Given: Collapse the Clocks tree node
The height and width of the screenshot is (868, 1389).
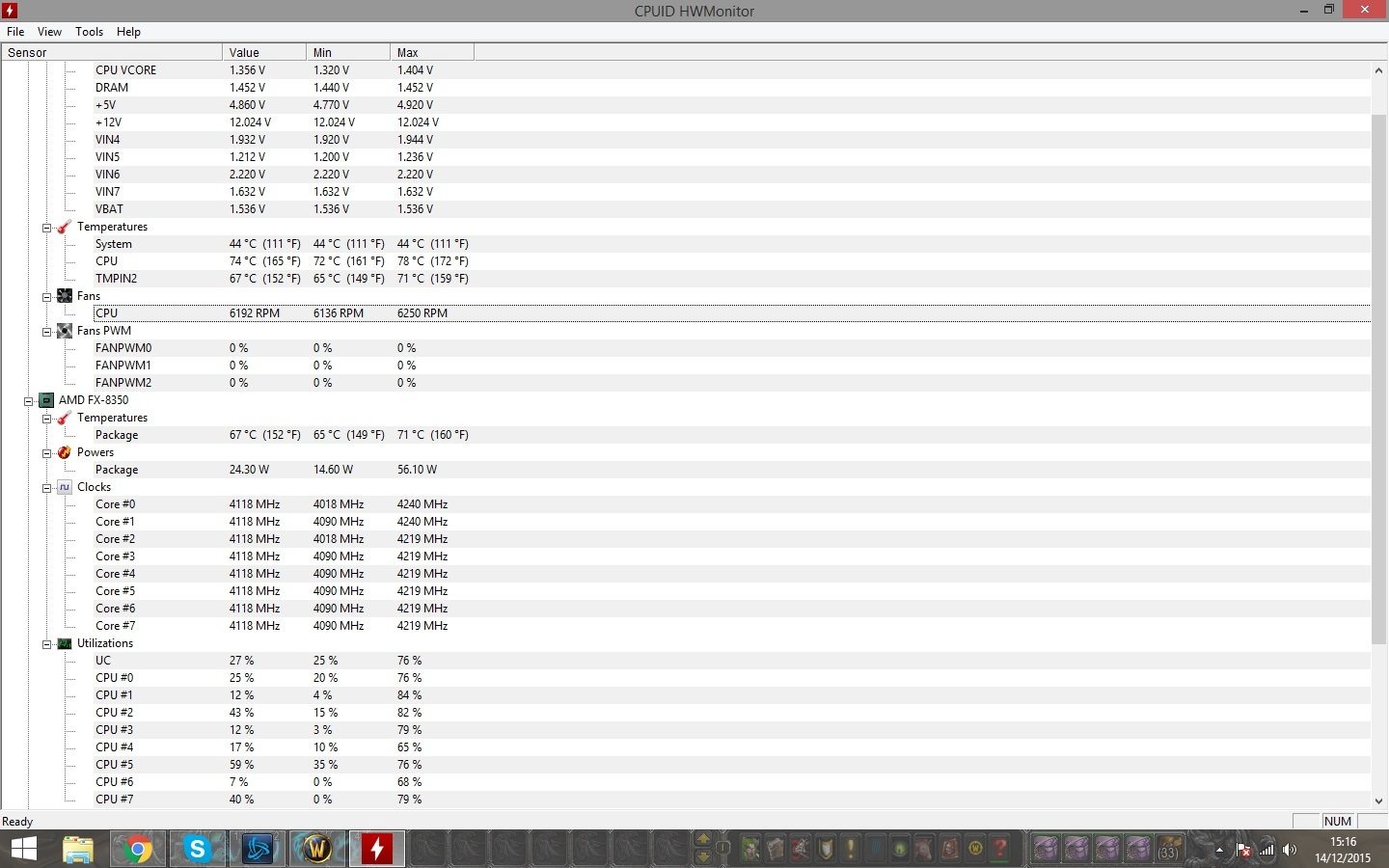Looking at the screenshot, I should pyautogui.click(x=46, y=488).
